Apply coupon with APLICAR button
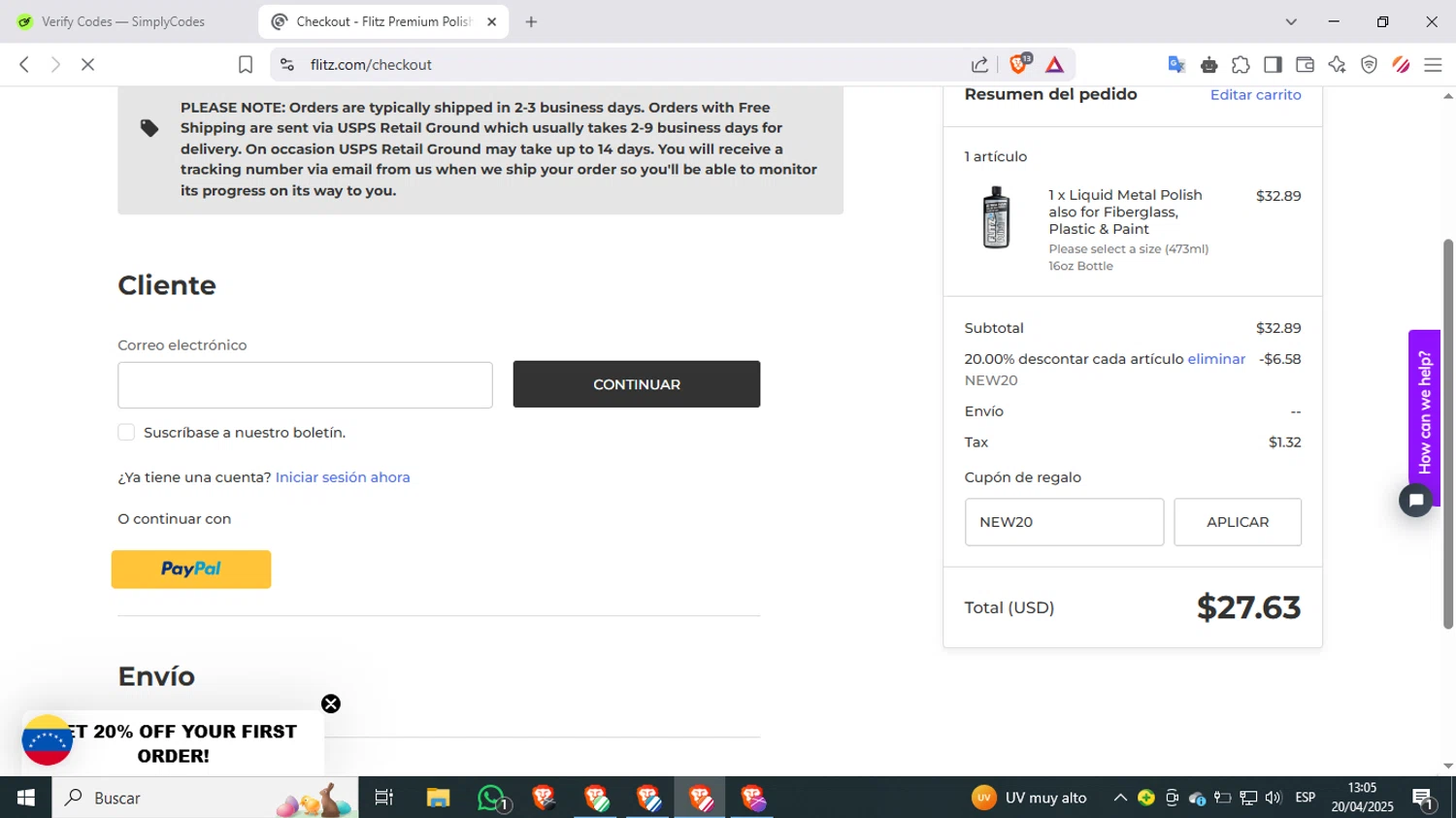 point(1238,522)
